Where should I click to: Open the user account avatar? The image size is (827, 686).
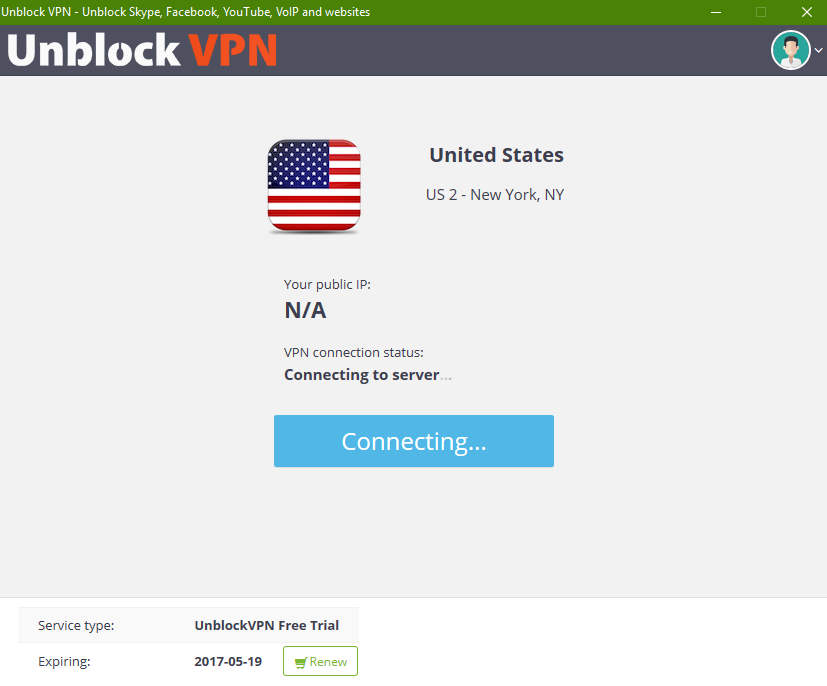(x=790, y=50)
